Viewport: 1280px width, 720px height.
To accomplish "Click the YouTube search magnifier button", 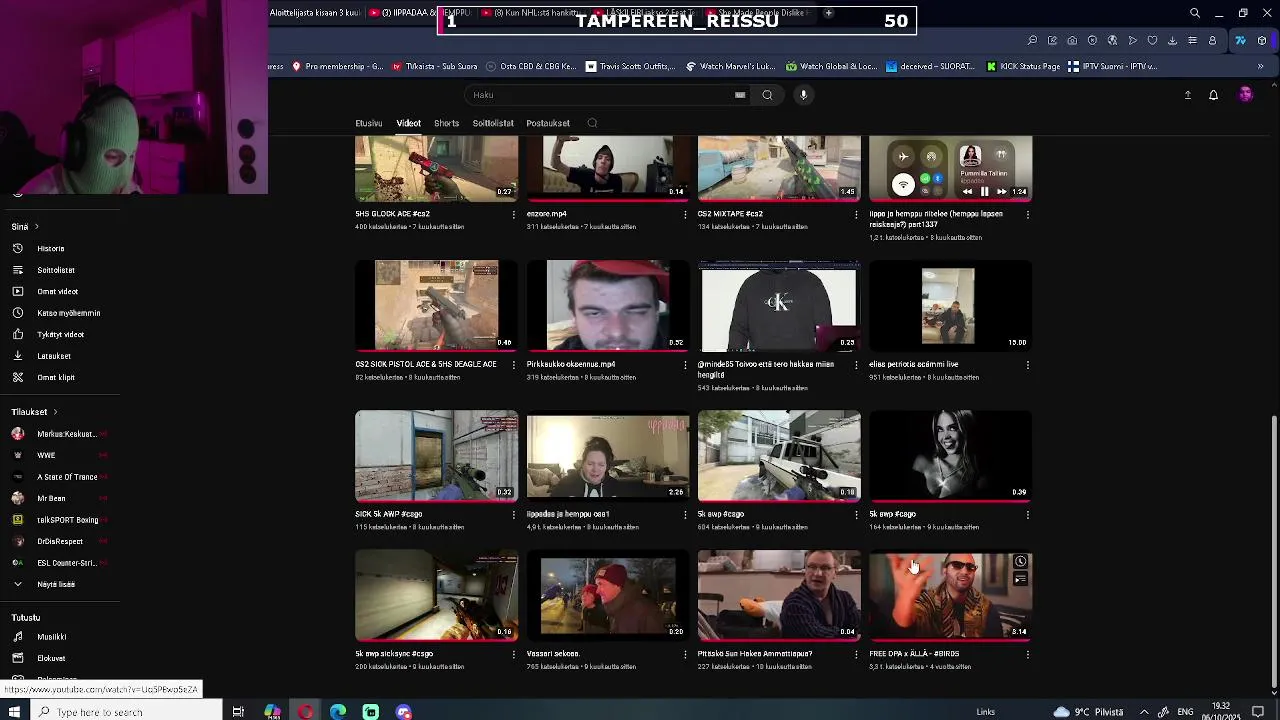I will point(767,95).
